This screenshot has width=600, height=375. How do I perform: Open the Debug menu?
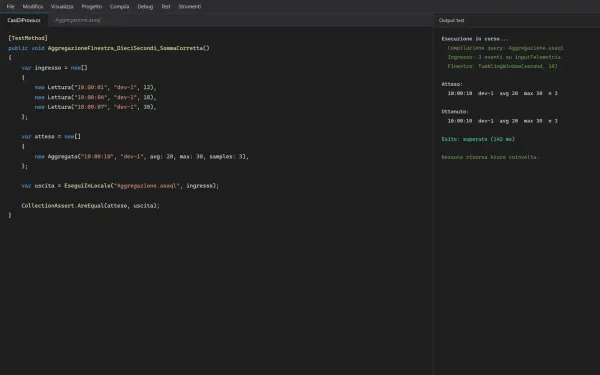[145, 7]
